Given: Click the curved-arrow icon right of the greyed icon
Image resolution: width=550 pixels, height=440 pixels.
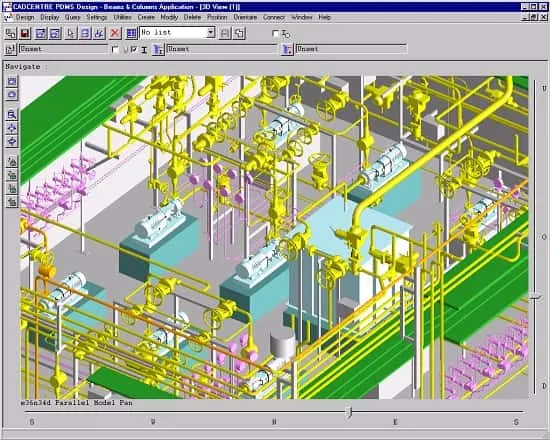Looking at the screenshot, I should pos(239,33).
